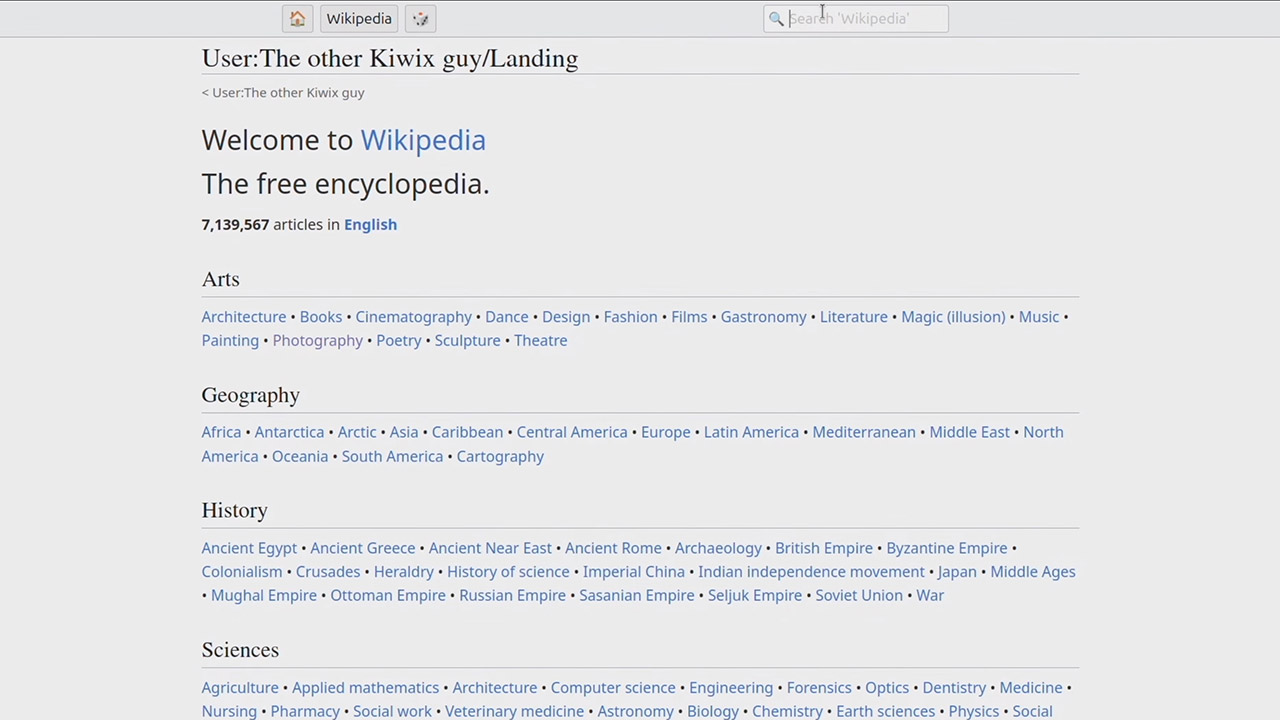Open the Caribbean link

(x=467, y=432)
